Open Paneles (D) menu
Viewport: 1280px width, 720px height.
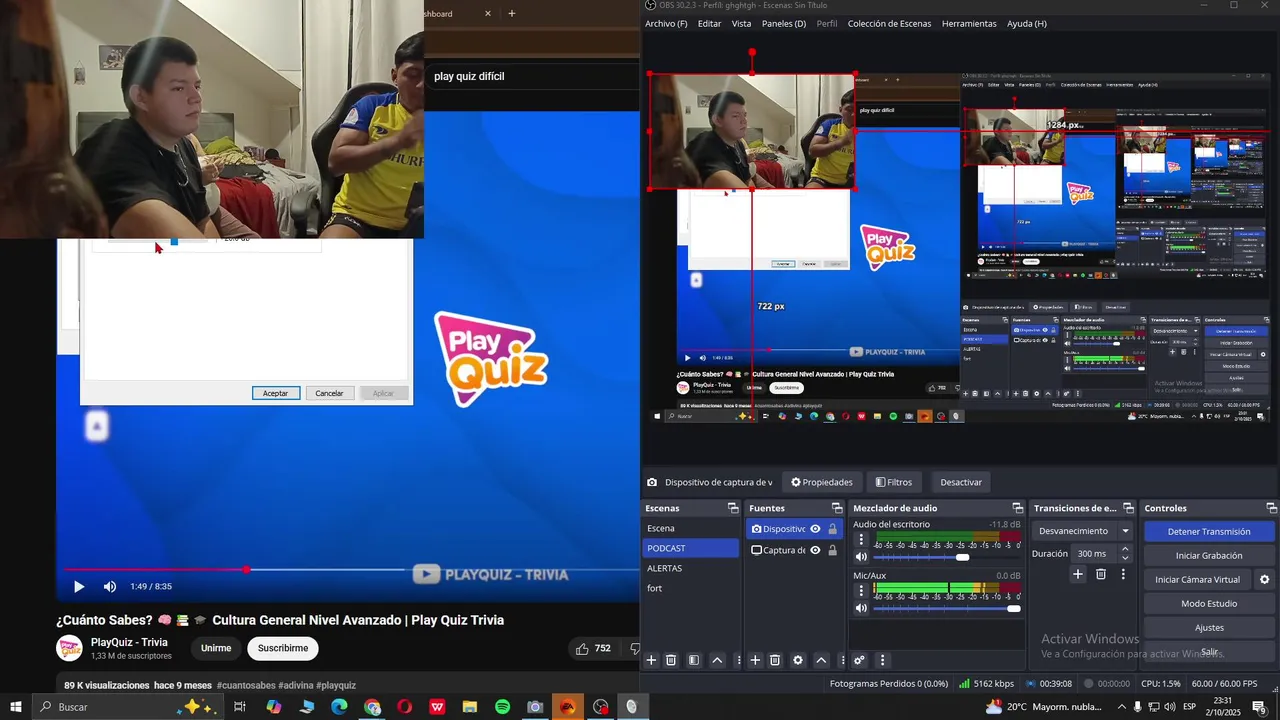point(784,23)
